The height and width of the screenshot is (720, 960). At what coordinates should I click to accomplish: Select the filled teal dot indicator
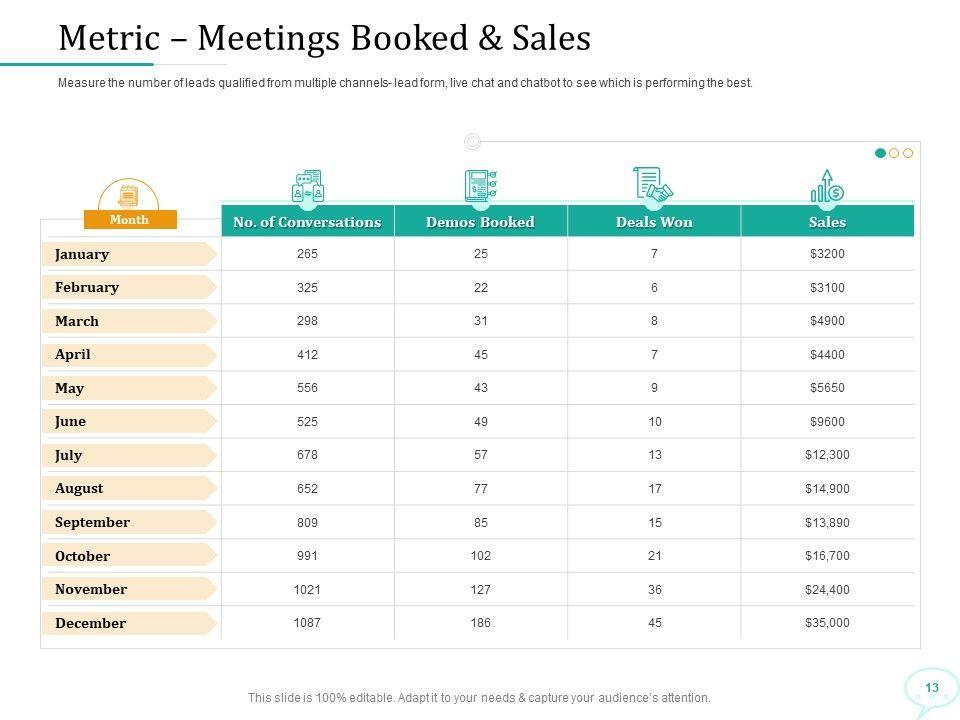tap(880, 153)
